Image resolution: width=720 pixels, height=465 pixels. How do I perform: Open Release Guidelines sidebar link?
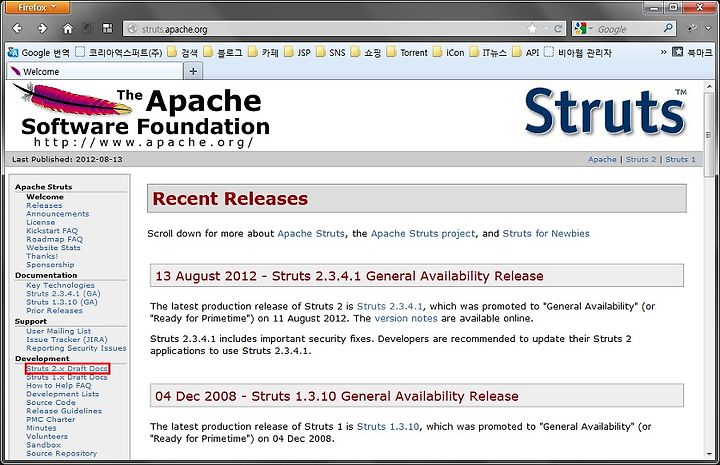pyautogui.click(x=64, y=411)
